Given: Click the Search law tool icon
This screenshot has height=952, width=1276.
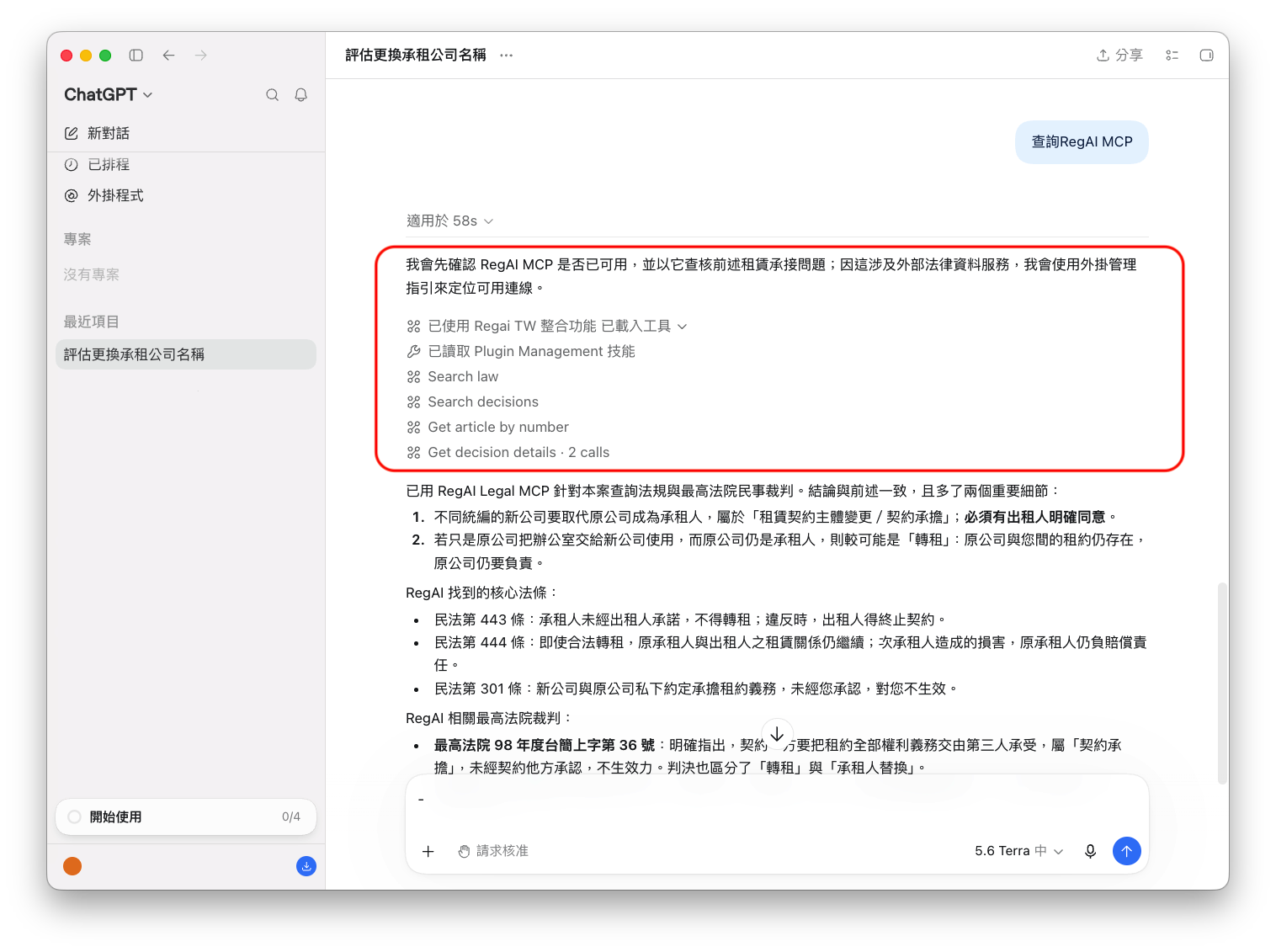Looking at the screenshot, I should (x=413, y=377).
